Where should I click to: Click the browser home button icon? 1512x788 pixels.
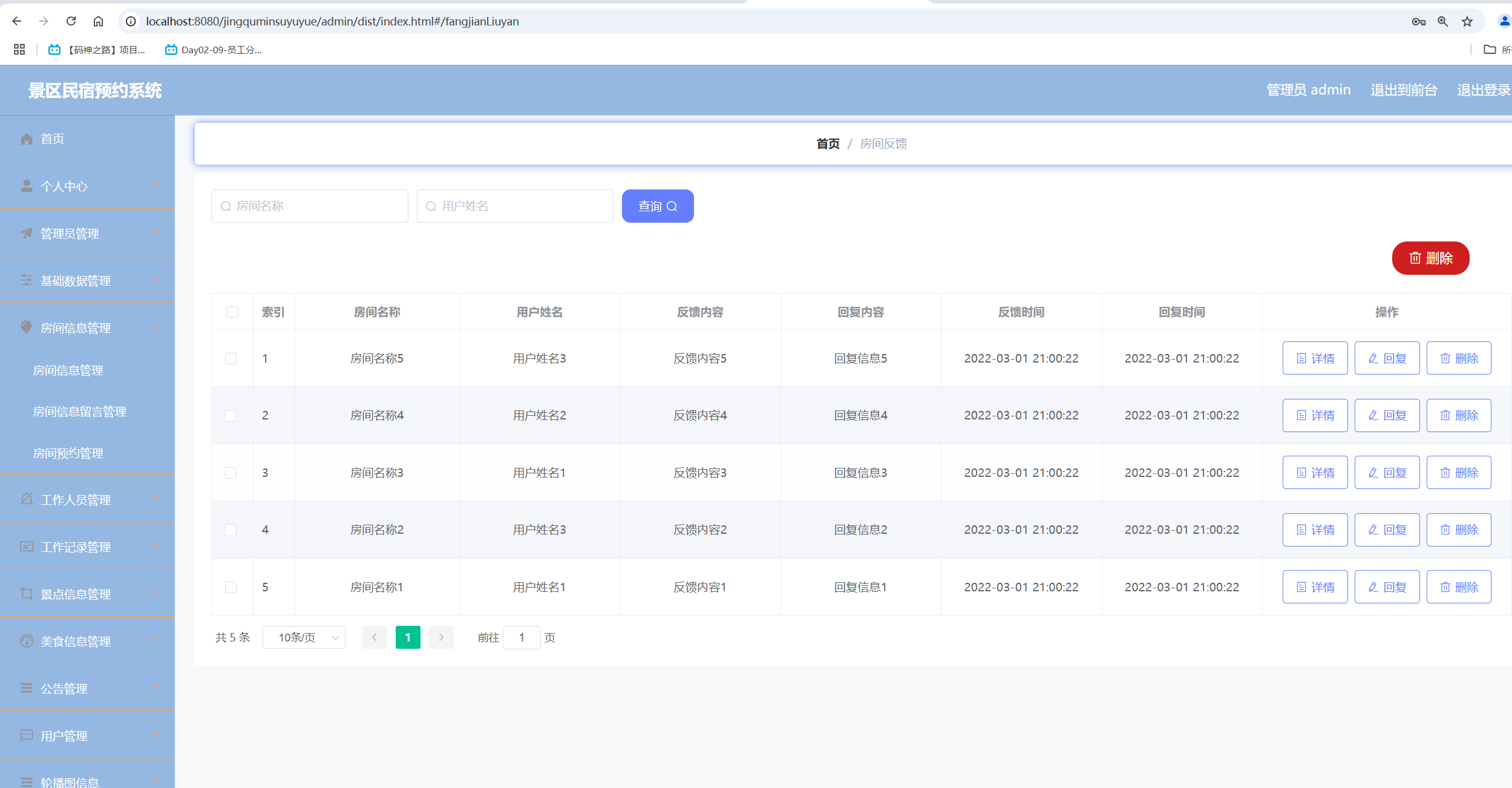click(98, 21)
